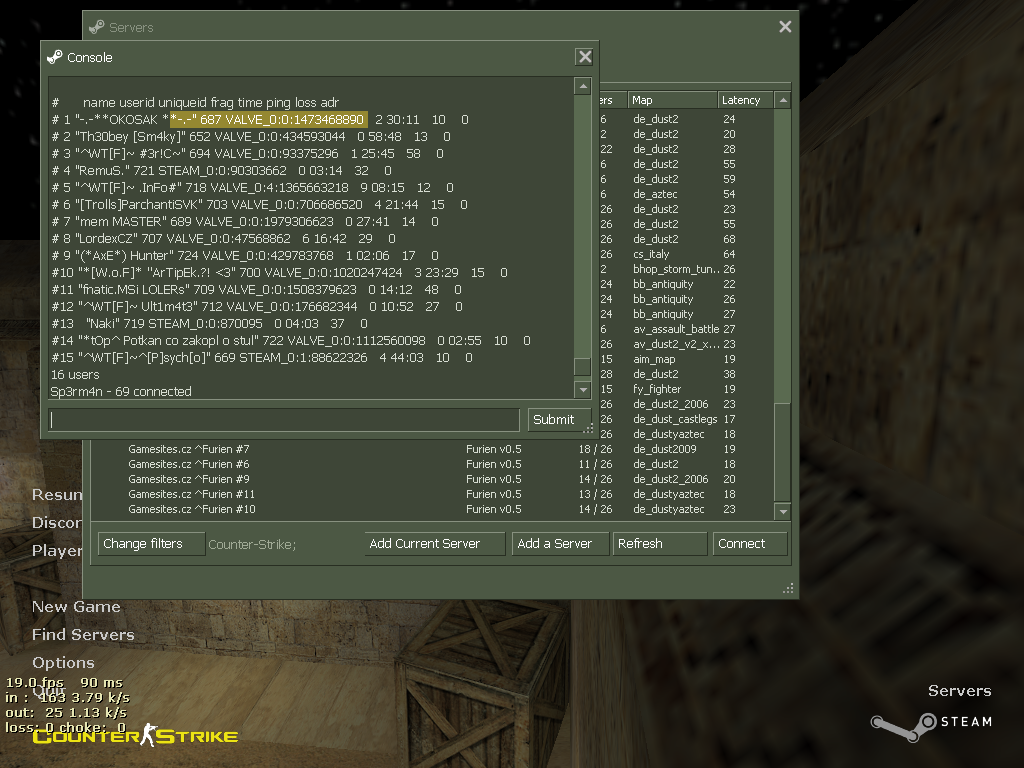Refresh the server list
This screenshot has height=768, width=1024.
660,544
